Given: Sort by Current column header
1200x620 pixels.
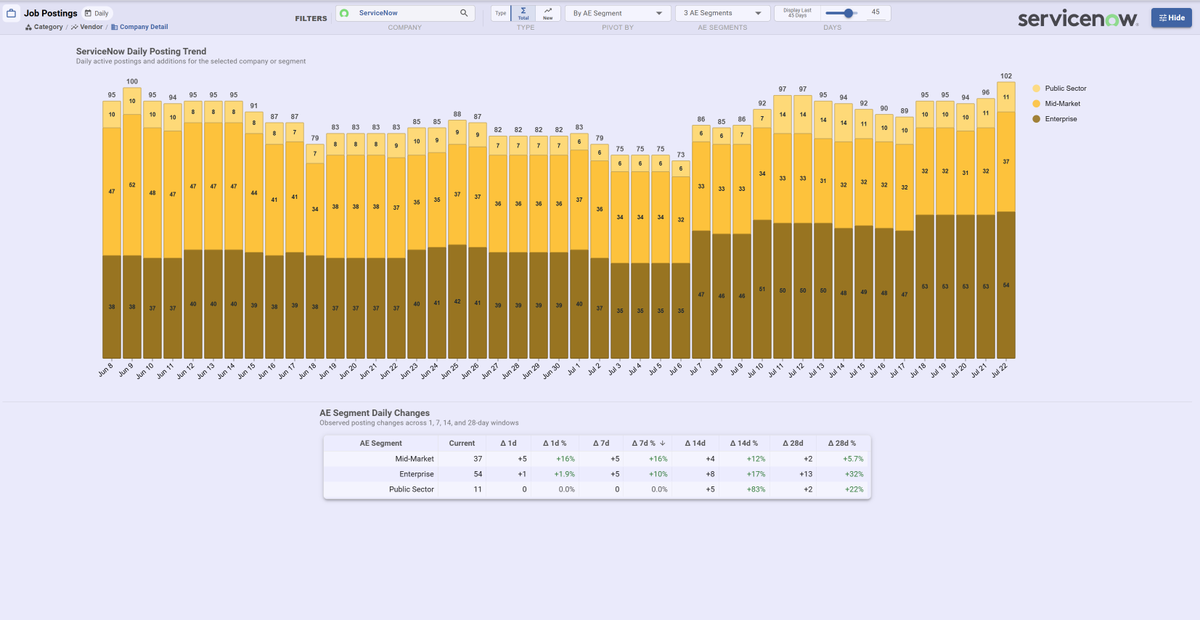Looking at the screenshot, I should 462,443.
